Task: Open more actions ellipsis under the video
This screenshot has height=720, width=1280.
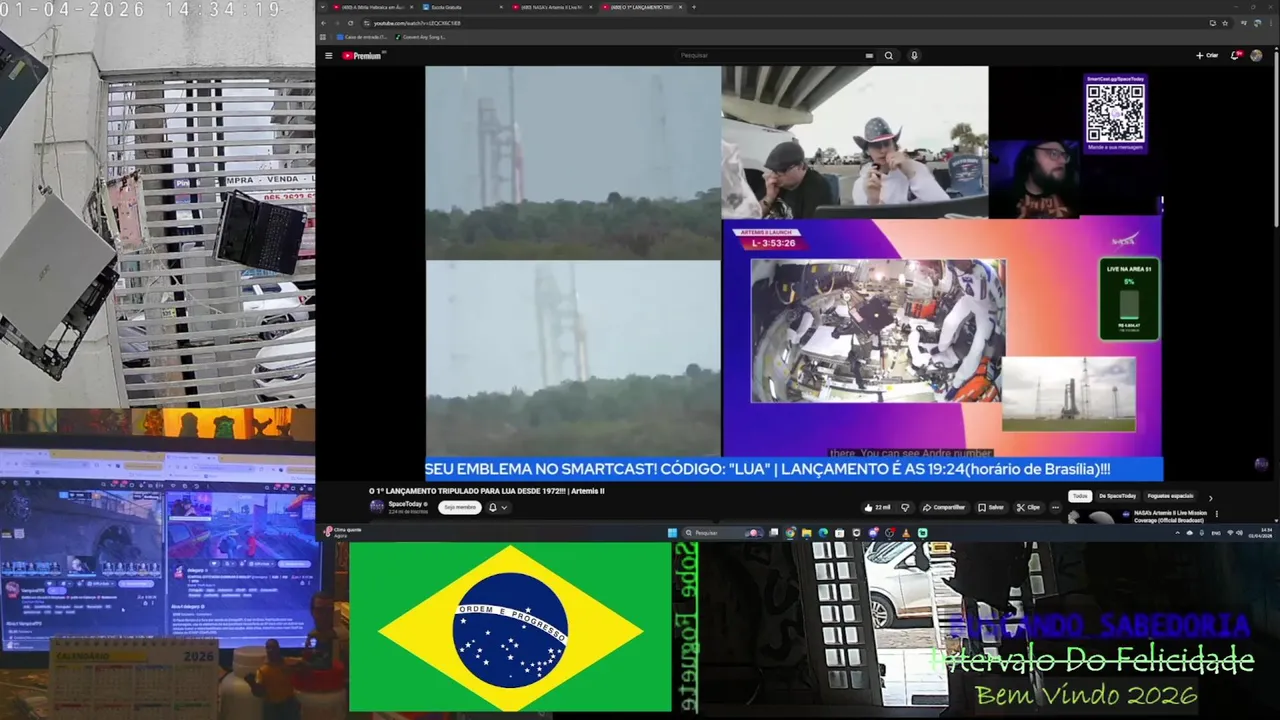Action: (x=1055, y=507)
